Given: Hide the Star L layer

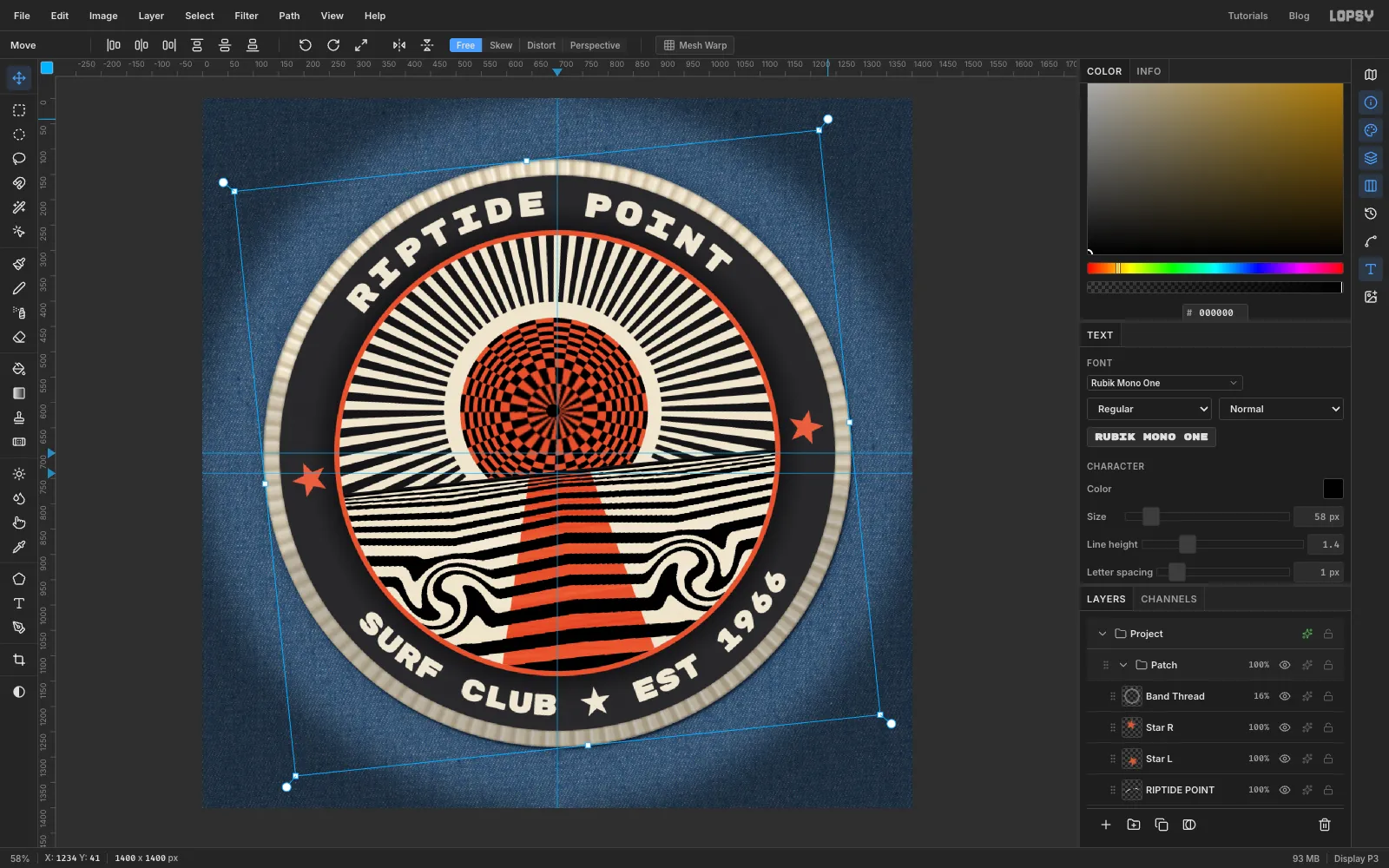Looking at the screenshot, I should tap(1285, 759).
